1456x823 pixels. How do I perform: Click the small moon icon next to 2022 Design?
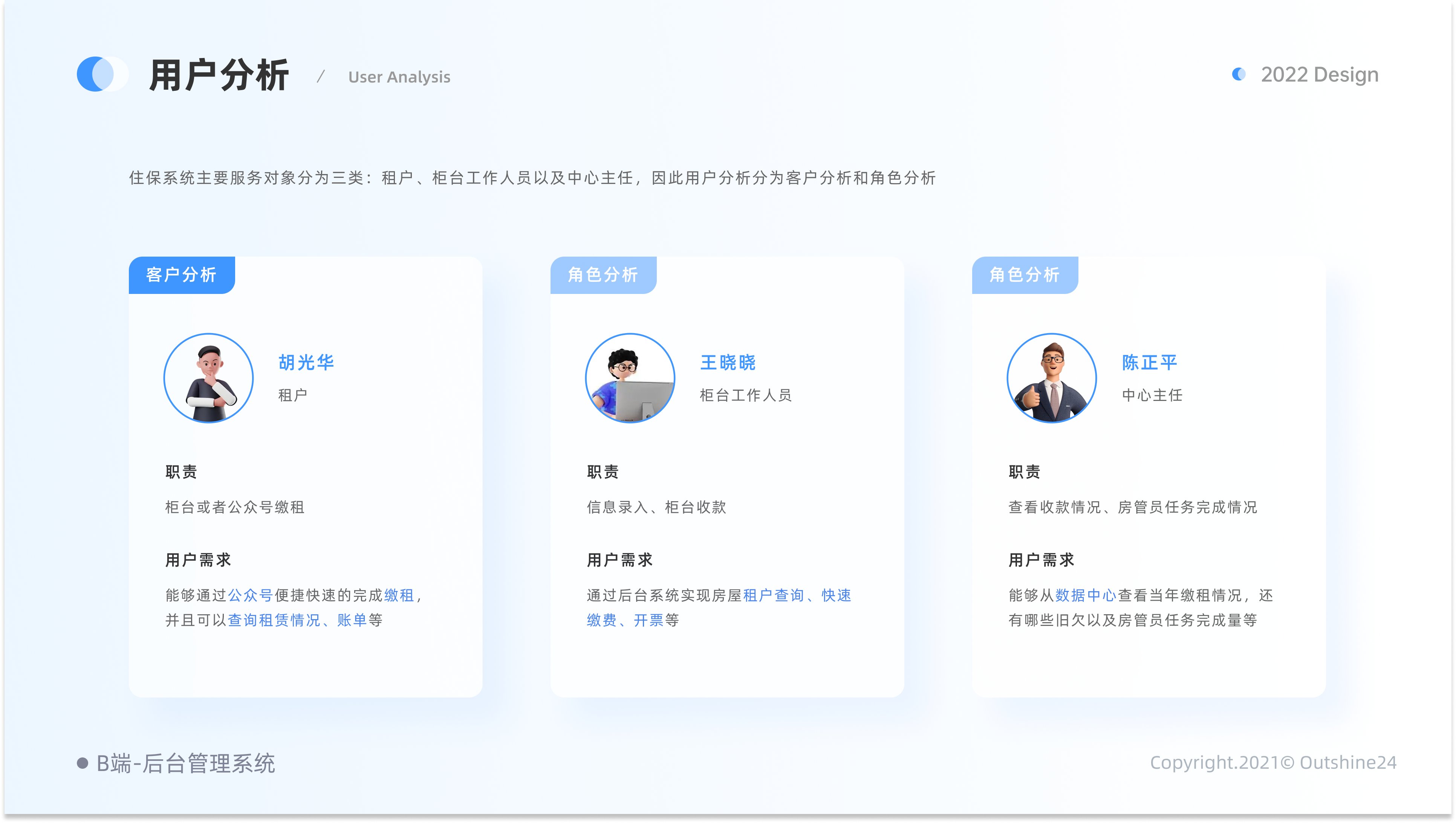click(x=1238, y=74)
